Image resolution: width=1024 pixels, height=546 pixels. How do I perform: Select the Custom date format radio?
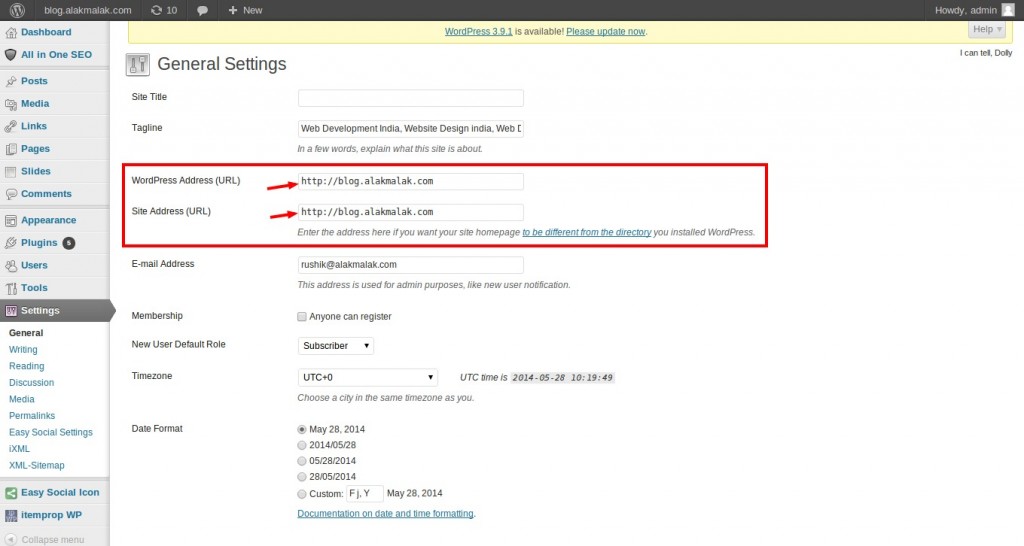tap(302, 494)
